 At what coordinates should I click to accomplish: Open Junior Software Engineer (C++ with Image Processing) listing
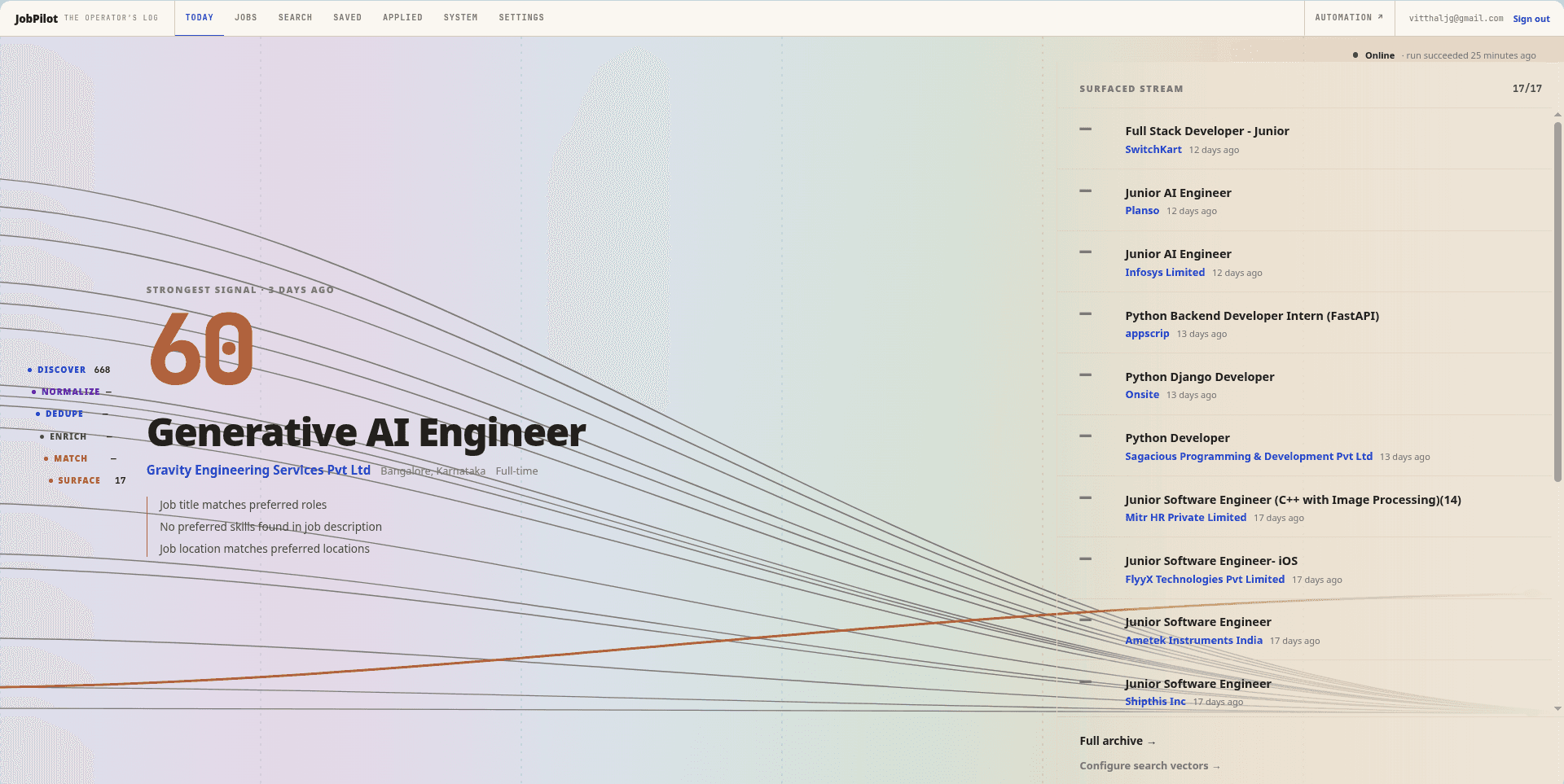(1293, 500)
